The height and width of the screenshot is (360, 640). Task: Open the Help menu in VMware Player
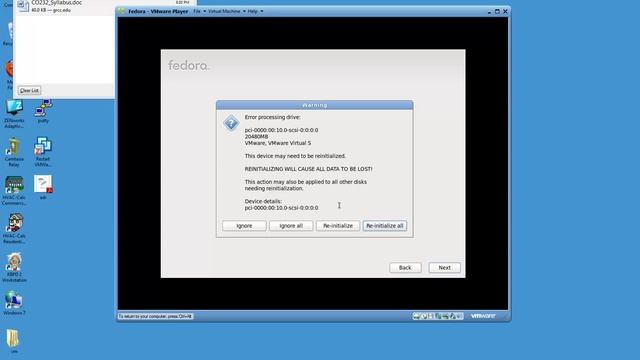coord(255,11)
